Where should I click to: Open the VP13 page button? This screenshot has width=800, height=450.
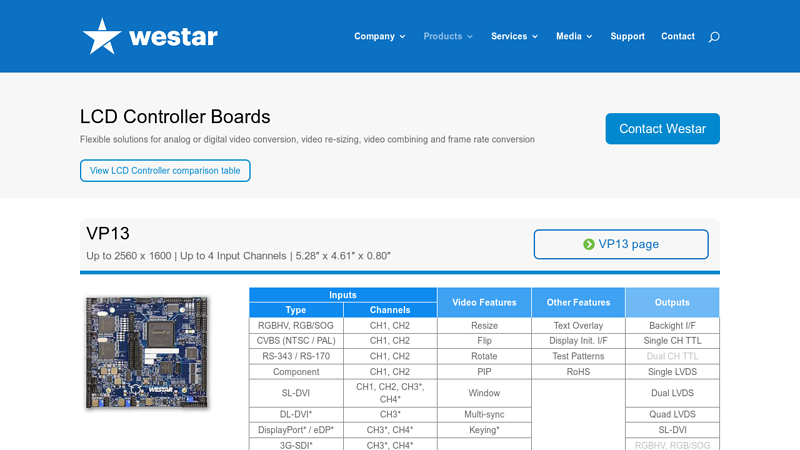click(621, 244)
